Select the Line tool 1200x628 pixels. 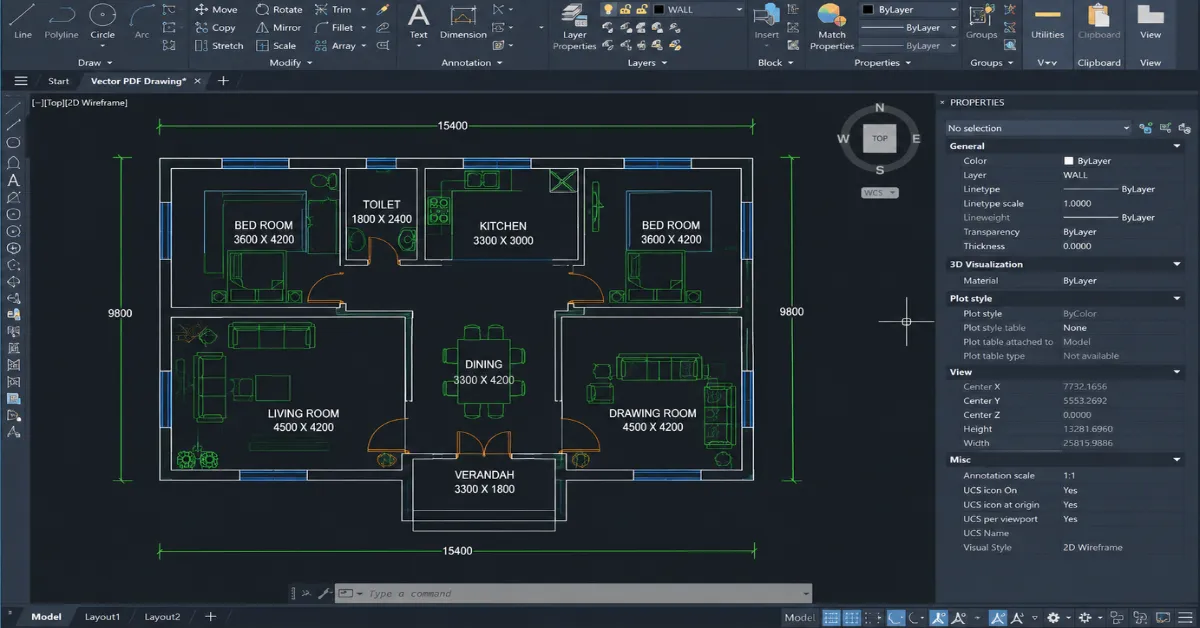[23, 21]
